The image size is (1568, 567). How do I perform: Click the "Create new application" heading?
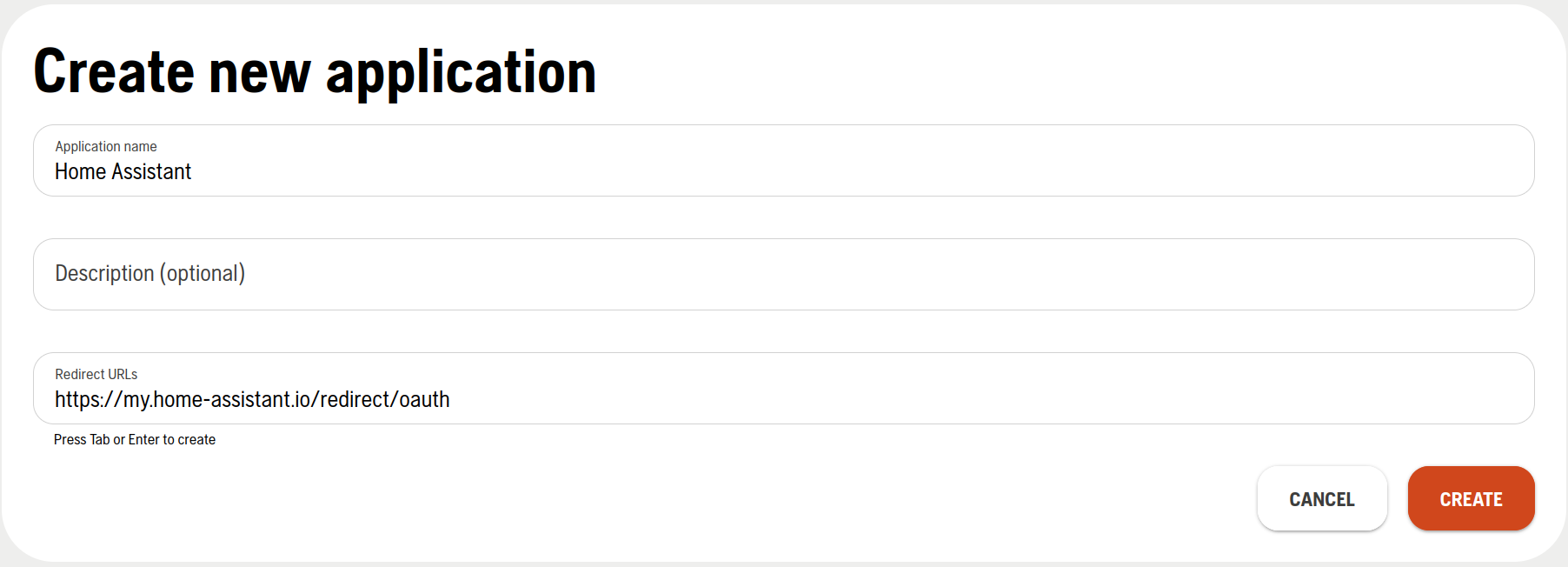pos(315,72)
